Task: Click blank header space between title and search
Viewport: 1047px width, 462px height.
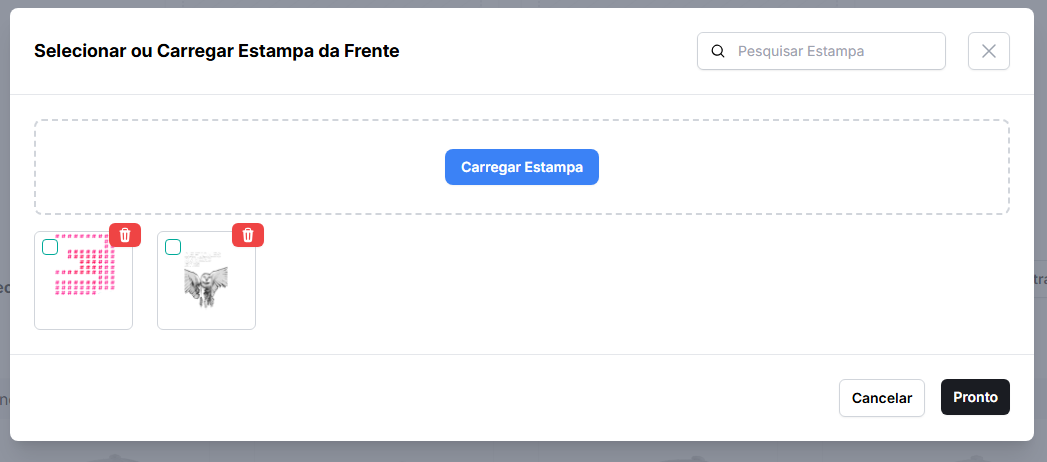Action: [550, 51]
